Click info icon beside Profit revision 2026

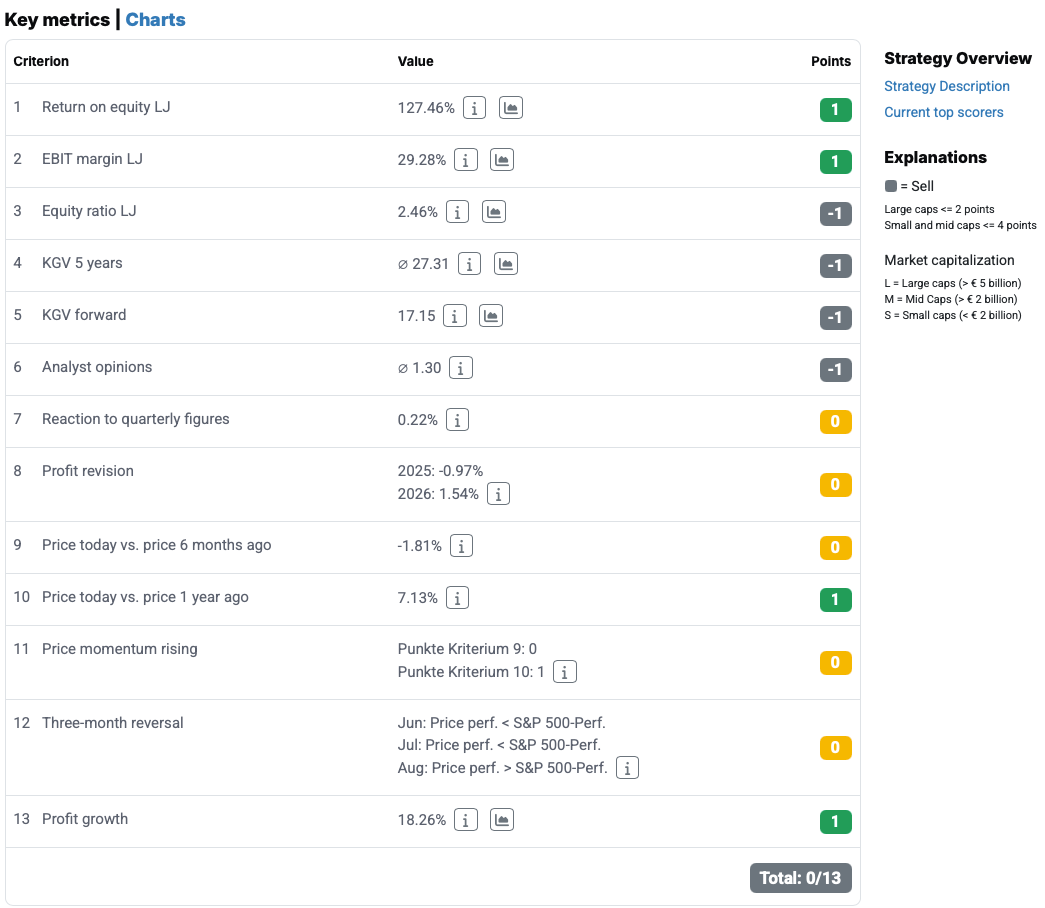pos(499,494)
